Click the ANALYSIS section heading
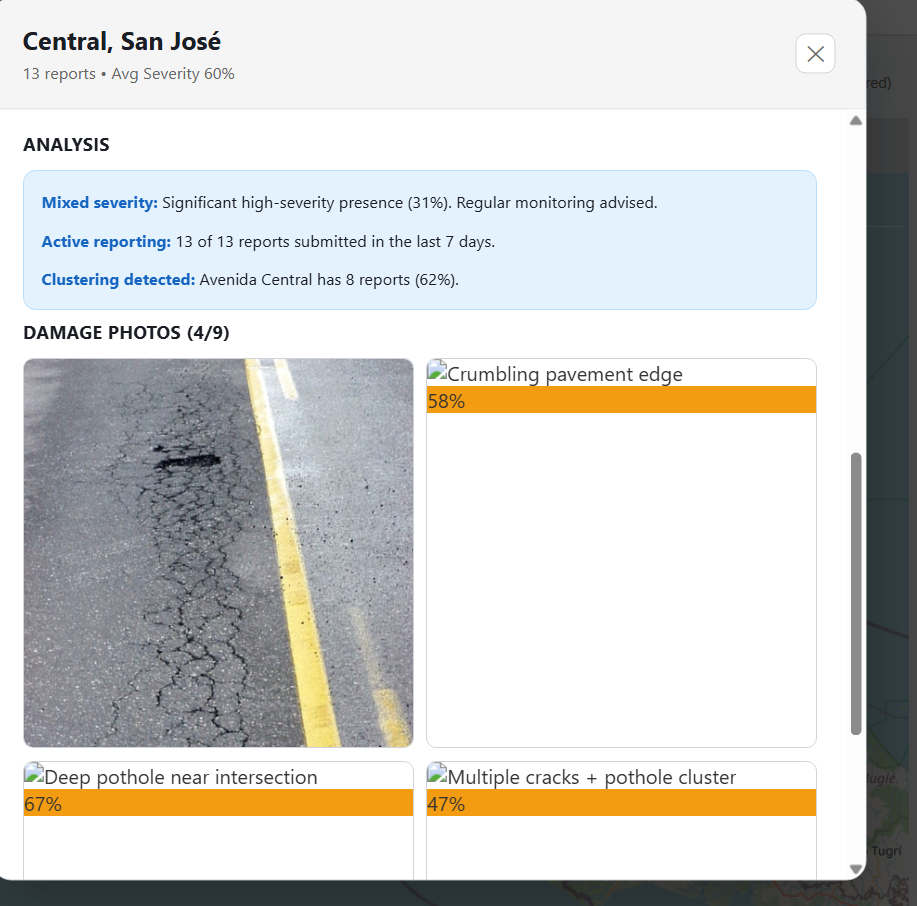Screen dimensions: 917x906 tap(66, 144)
